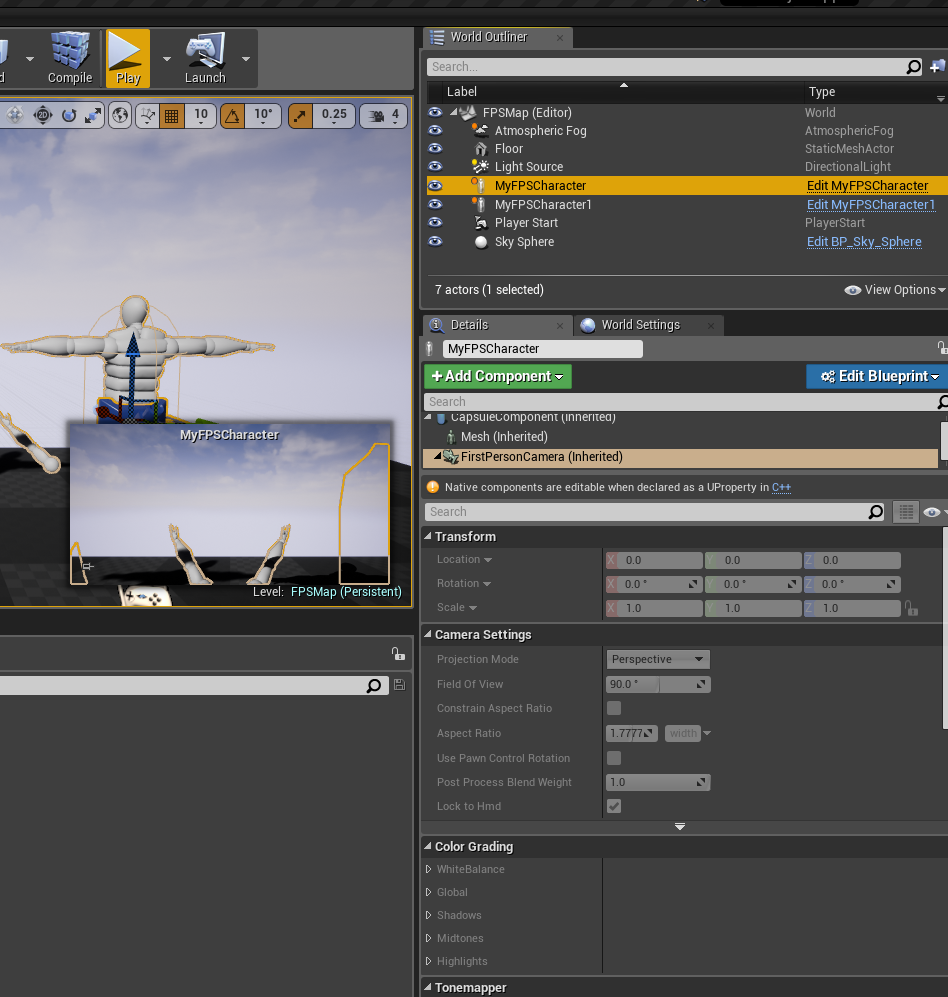
Task: Hide Atmospheric Fog using its eye icon
Action: pos(435,131)
